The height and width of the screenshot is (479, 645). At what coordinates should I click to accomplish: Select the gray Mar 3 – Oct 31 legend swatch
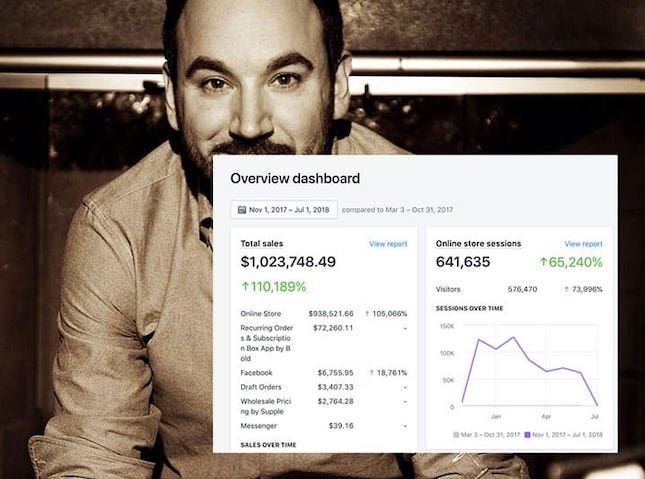456,435
